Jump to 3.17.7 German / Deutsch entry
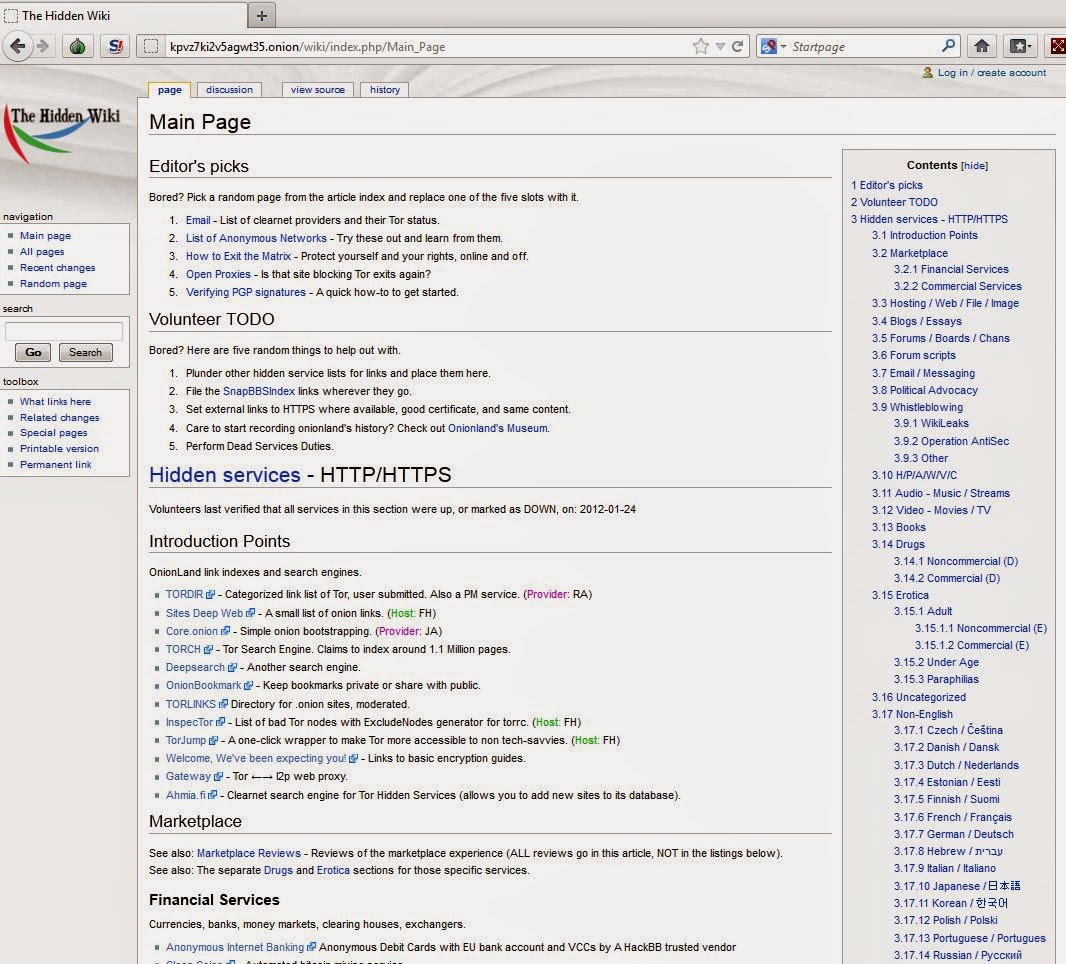This screenshot has height=964, width=1066. (953, 834)
